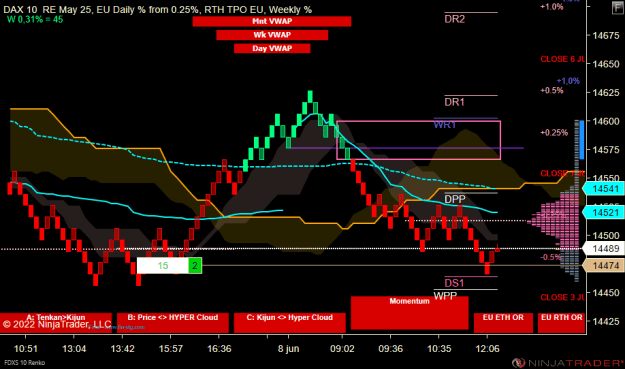This screenshot has height=369, width=625.
Task: Click the 09:02 time axis label
Action: tap(342, 349)
